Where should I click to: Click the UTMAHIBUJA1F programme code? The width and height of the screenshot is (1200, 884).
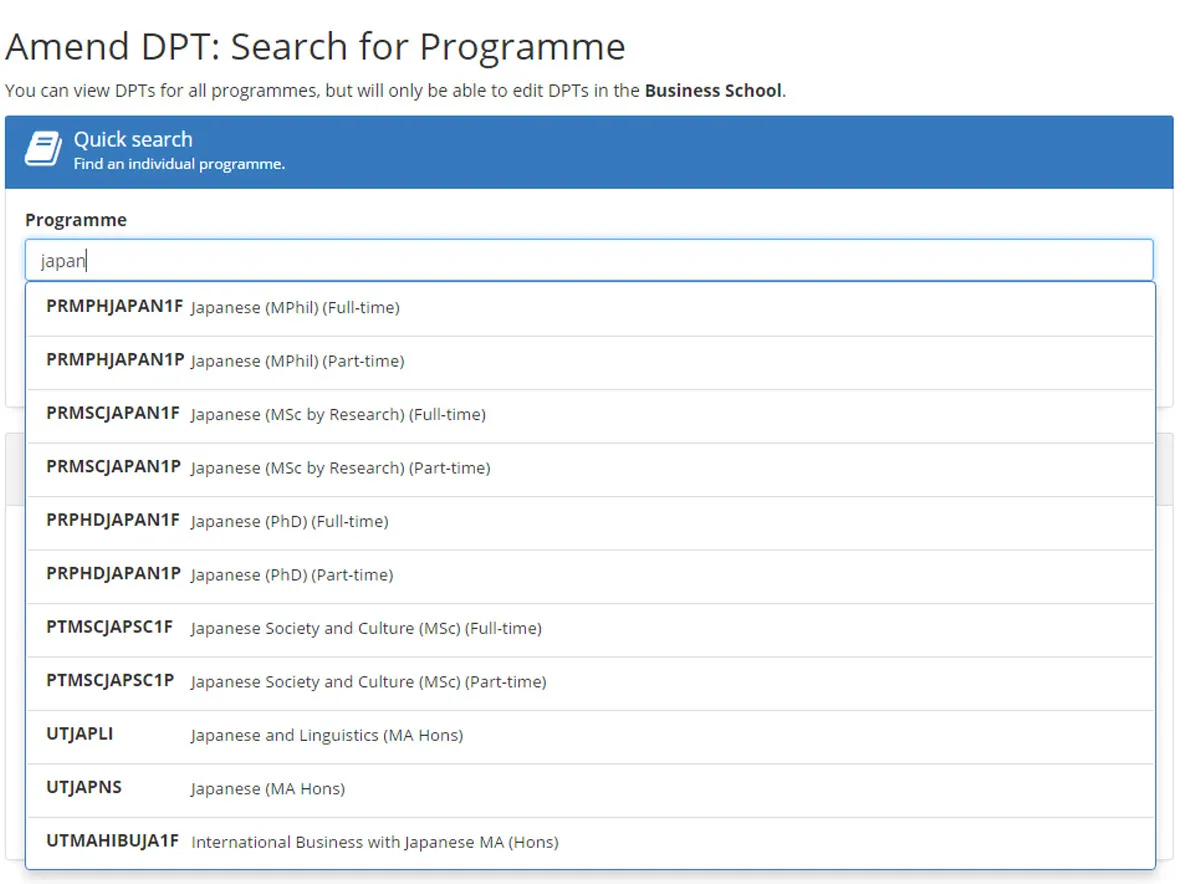[112, 842]
